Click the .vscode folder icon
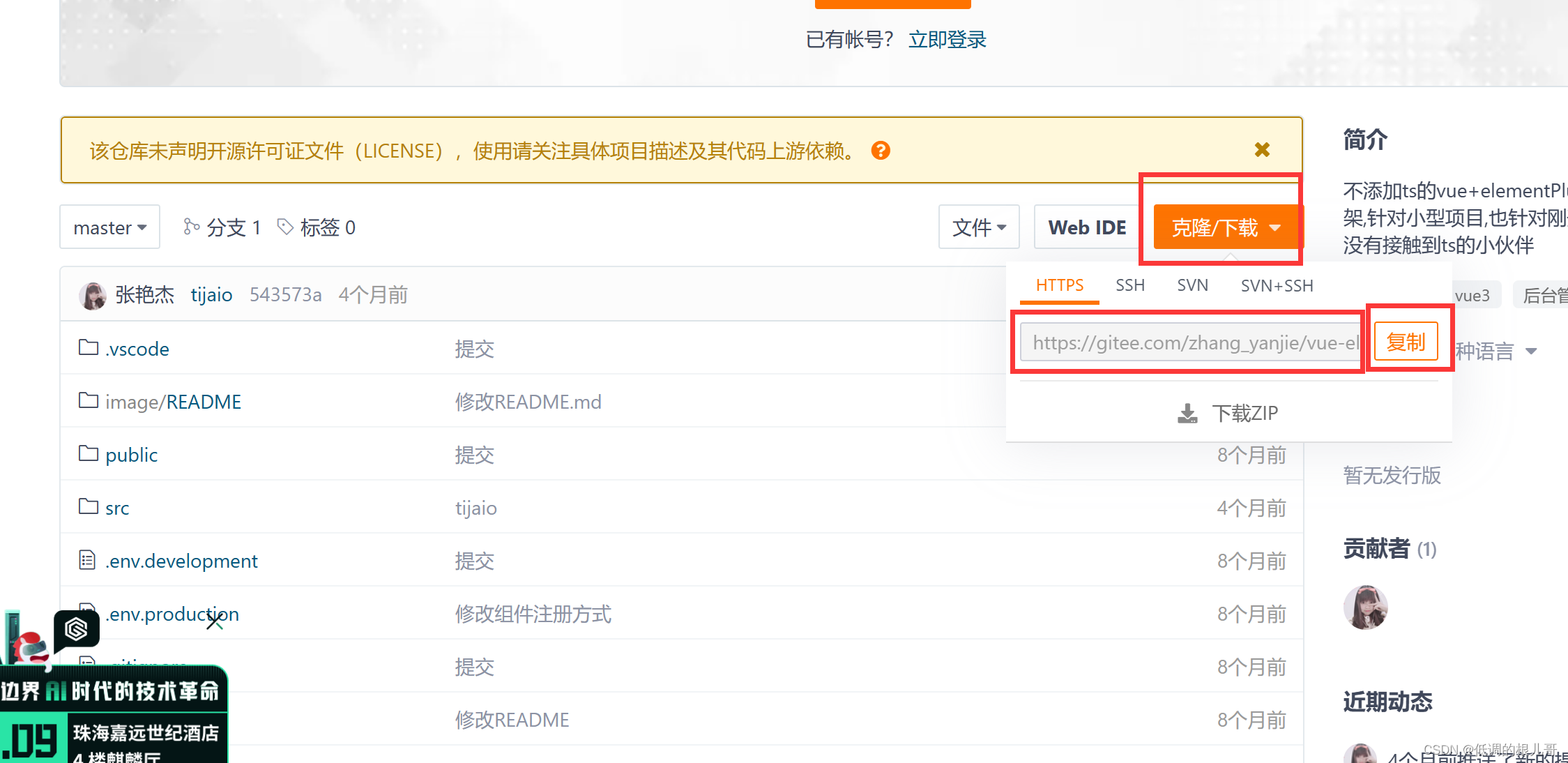Screen dimensions: 1568x763 [89, 347]
